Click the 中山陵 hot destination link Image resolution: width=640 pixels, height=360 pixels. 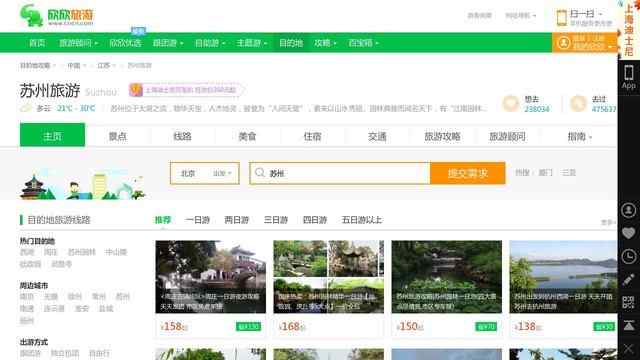point(116,252)
